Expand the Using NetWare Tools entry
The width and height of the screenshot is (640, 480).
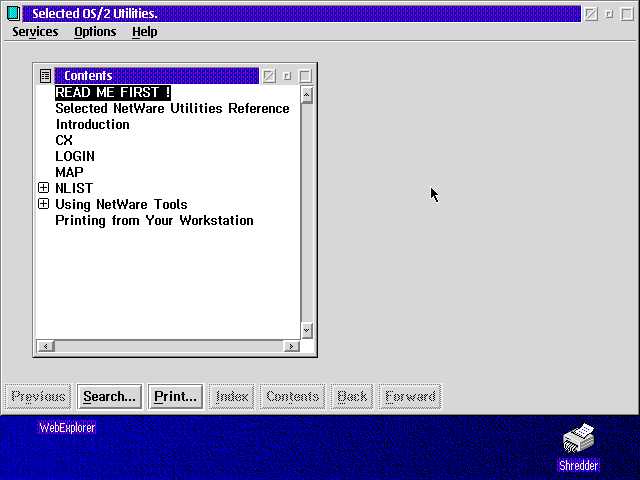coord(43,204)
